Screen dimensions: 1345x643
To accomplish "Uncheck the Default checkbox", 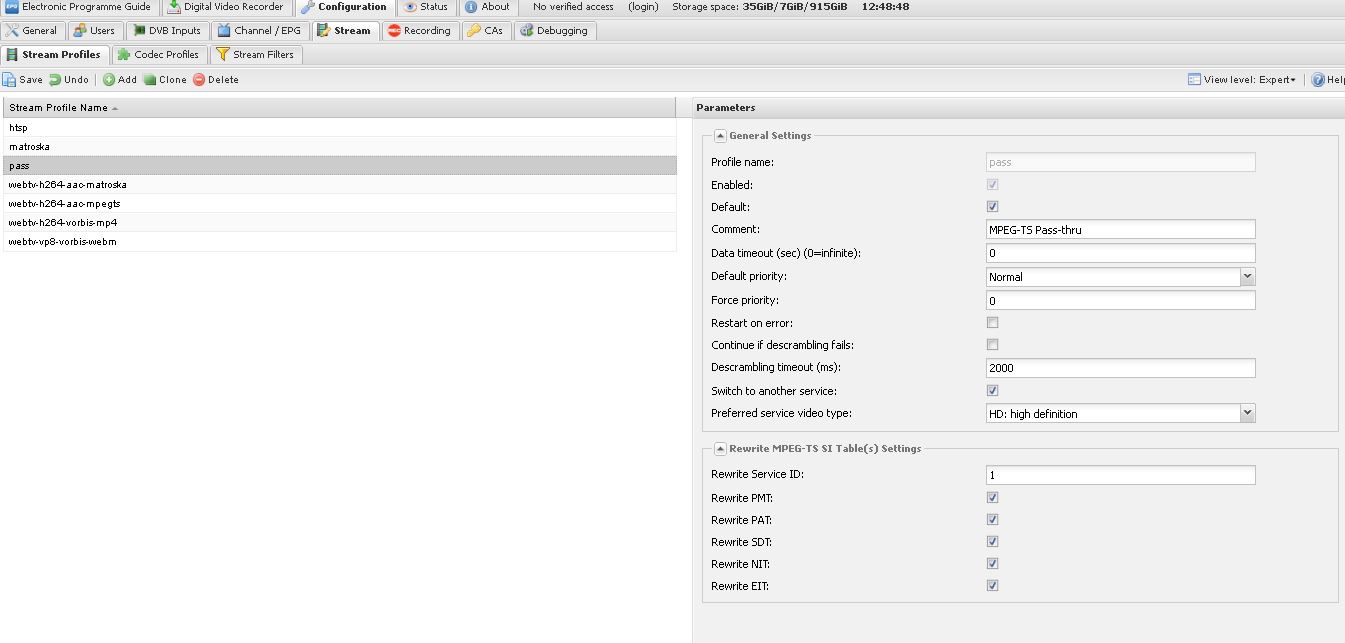I will (x=992, y=207).
